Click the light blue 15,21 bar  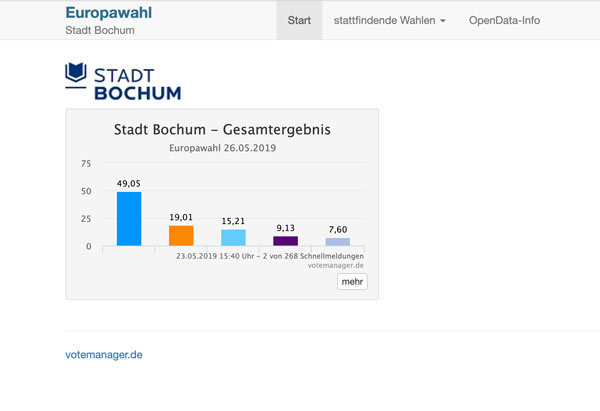(233, 238)
